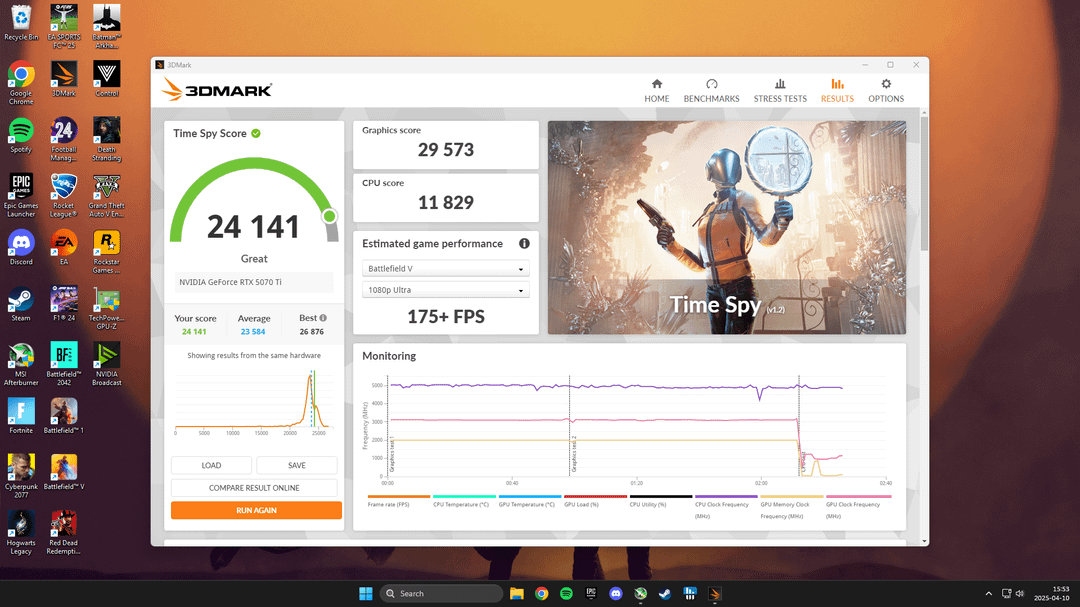Viewport: 1080px width, 607px height.
Task: Select the Rocket League desktop shortcut
Action: tap(64, 196)
